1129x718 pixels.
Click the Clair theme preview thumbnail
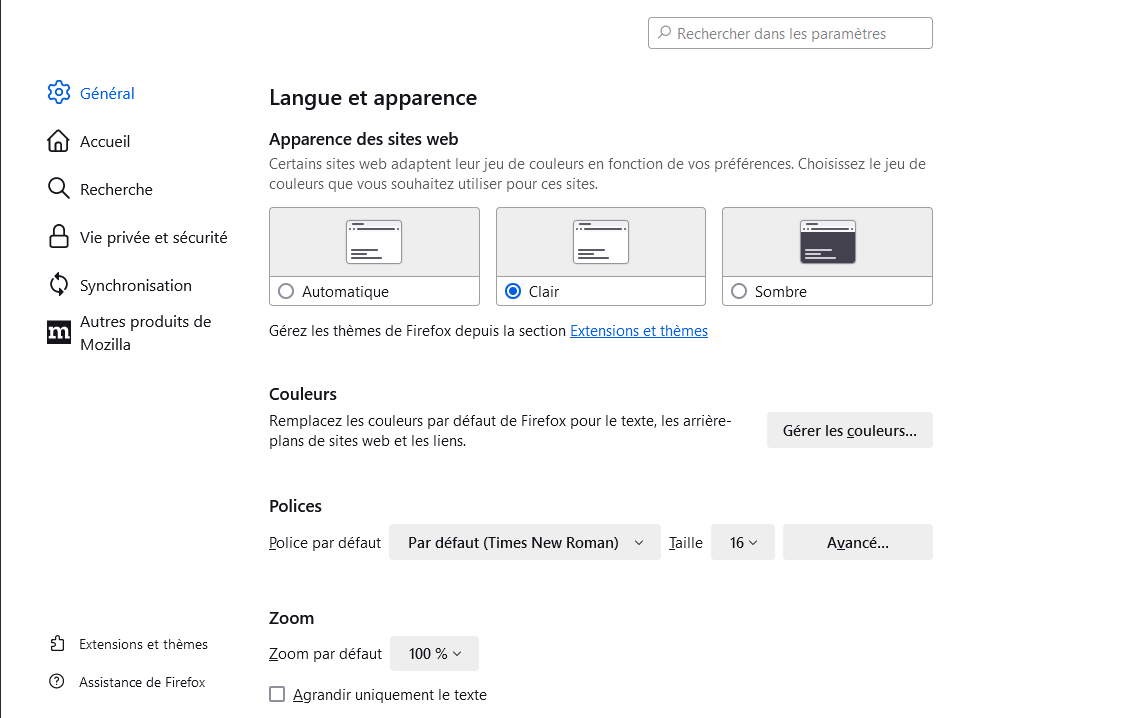600,241
